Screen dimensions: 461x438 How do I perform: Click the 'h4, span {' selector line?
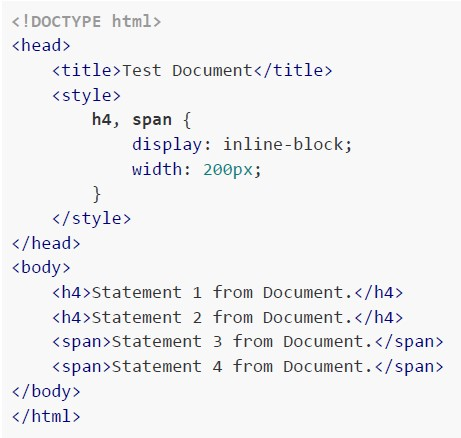coord(141,120)
